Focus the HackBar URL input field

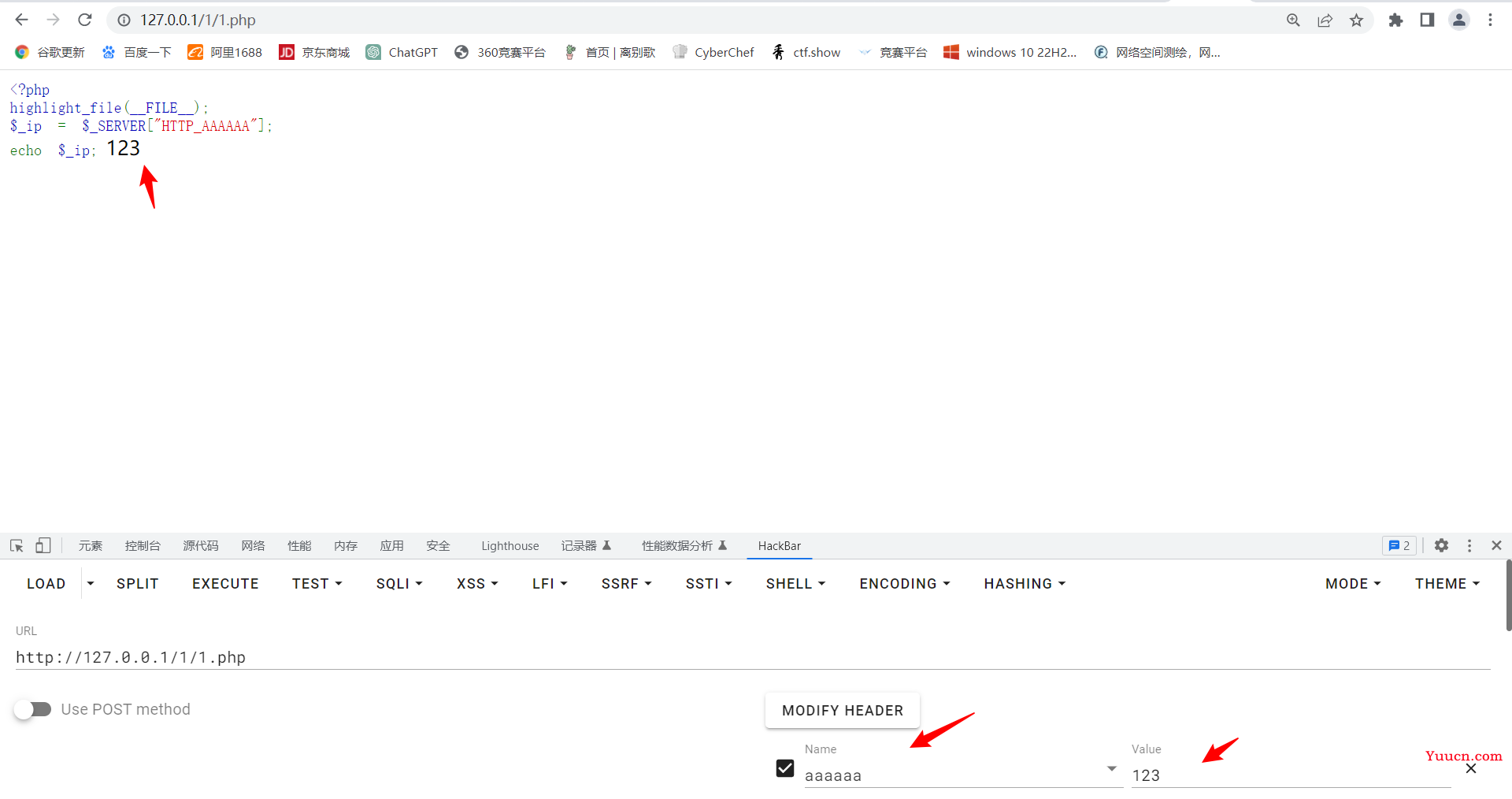[753, 657]
